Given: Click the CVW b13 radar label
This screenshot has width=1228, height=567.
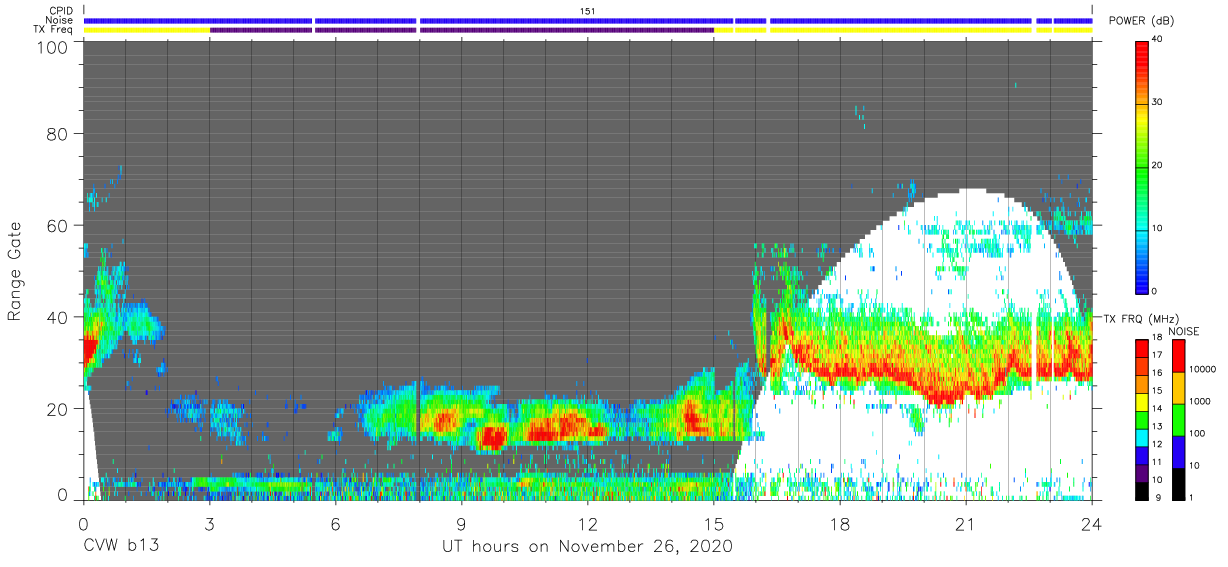Looking at the screenshot, I should [121, 547].
